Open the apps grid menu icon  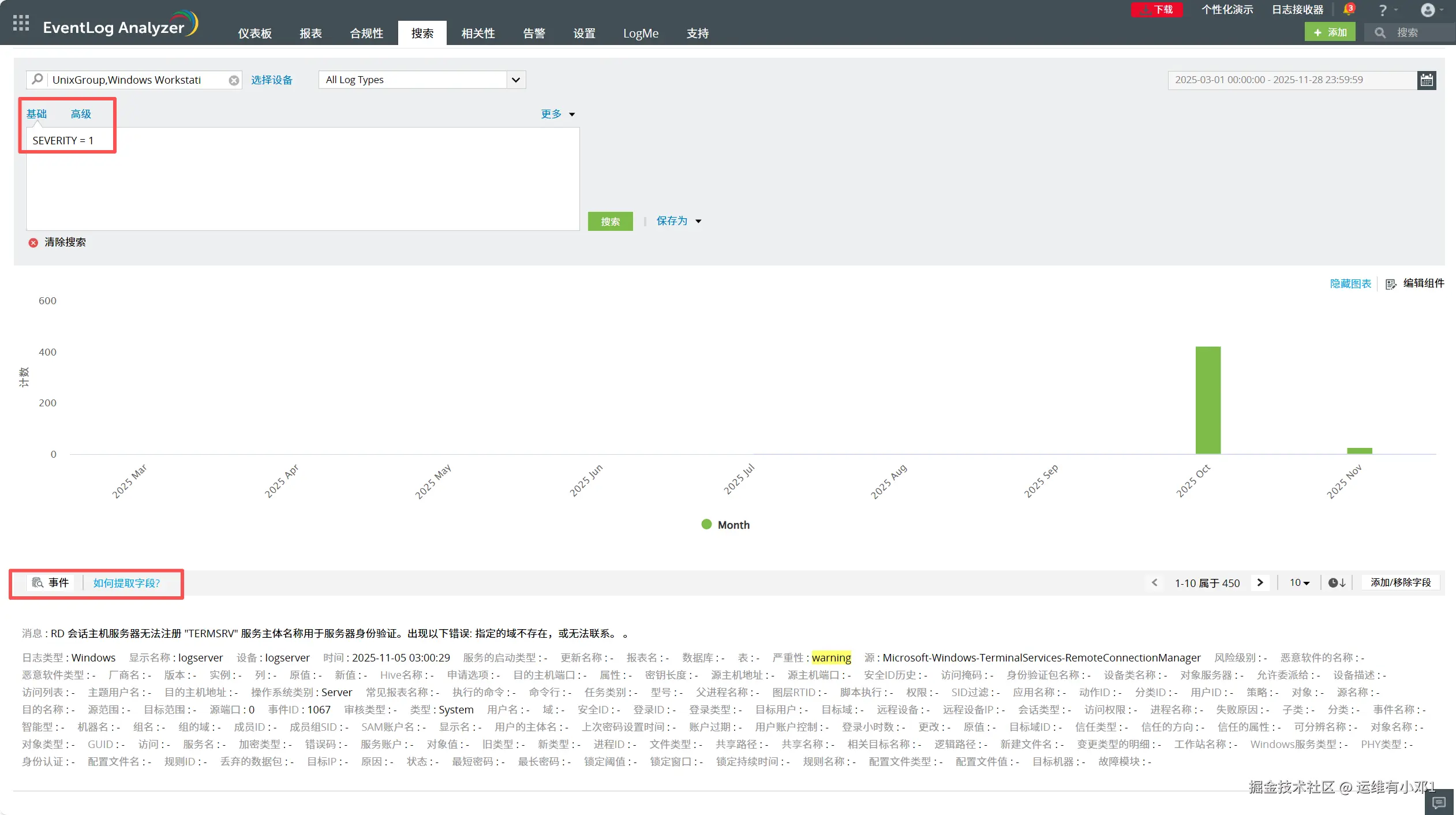coord(21,23)
